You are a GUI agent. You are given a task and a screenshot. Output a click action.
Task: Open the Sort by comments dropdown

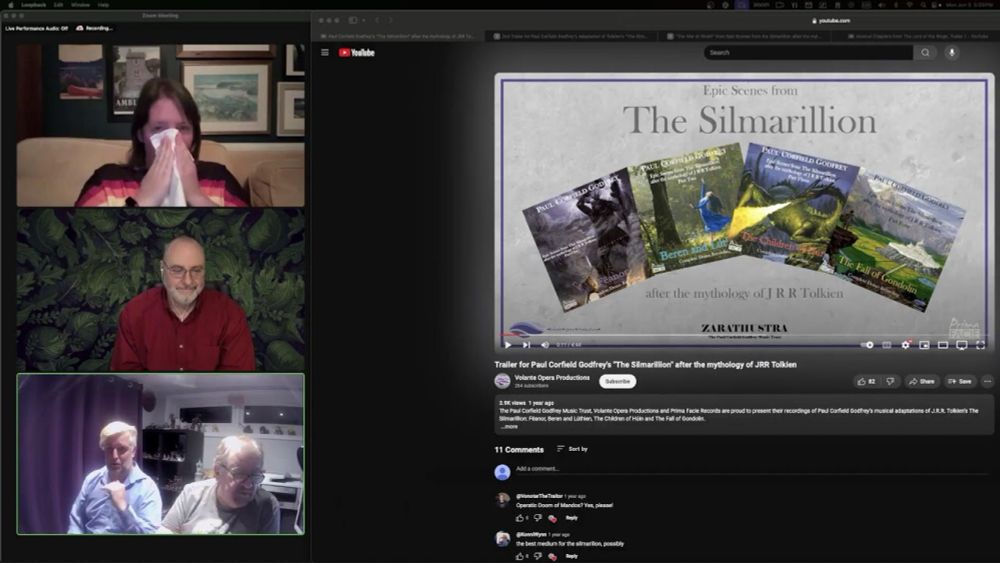571,449
